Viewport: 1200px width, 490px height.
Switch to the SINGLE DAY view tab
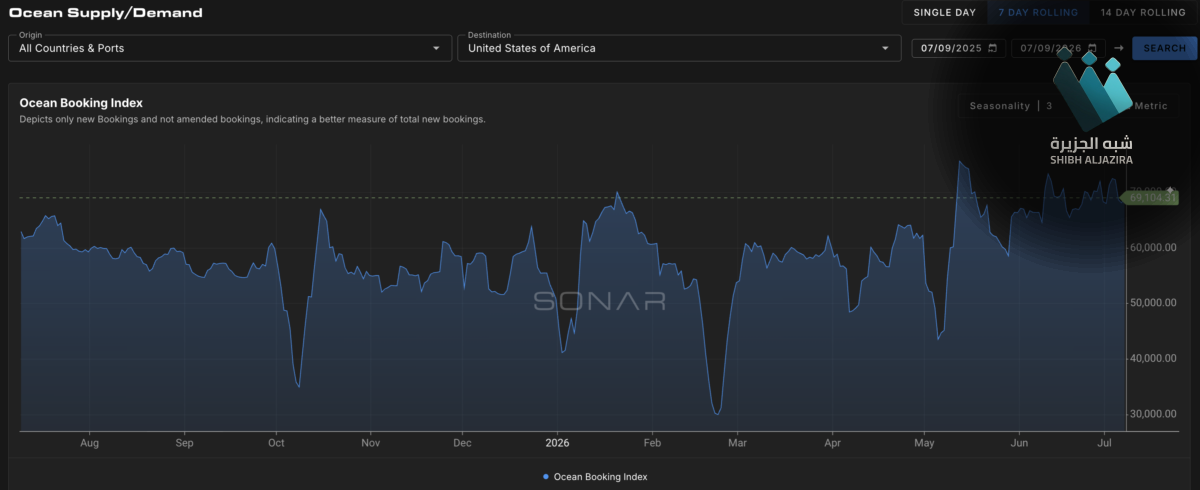pos(943,12)
